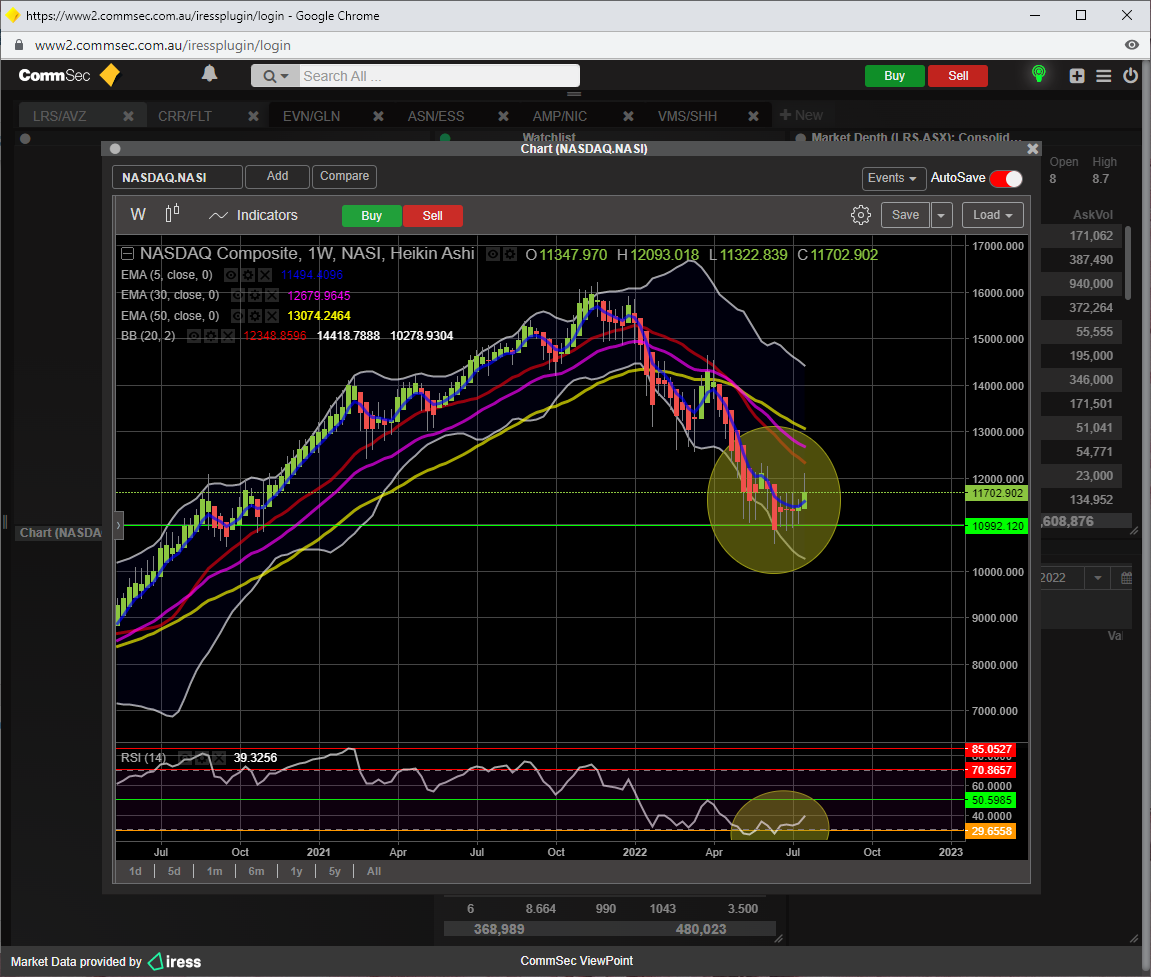This screenshot has height=977, width=1151.
Task: Remove the RSI (14) indicator
Action: point(217,757)
